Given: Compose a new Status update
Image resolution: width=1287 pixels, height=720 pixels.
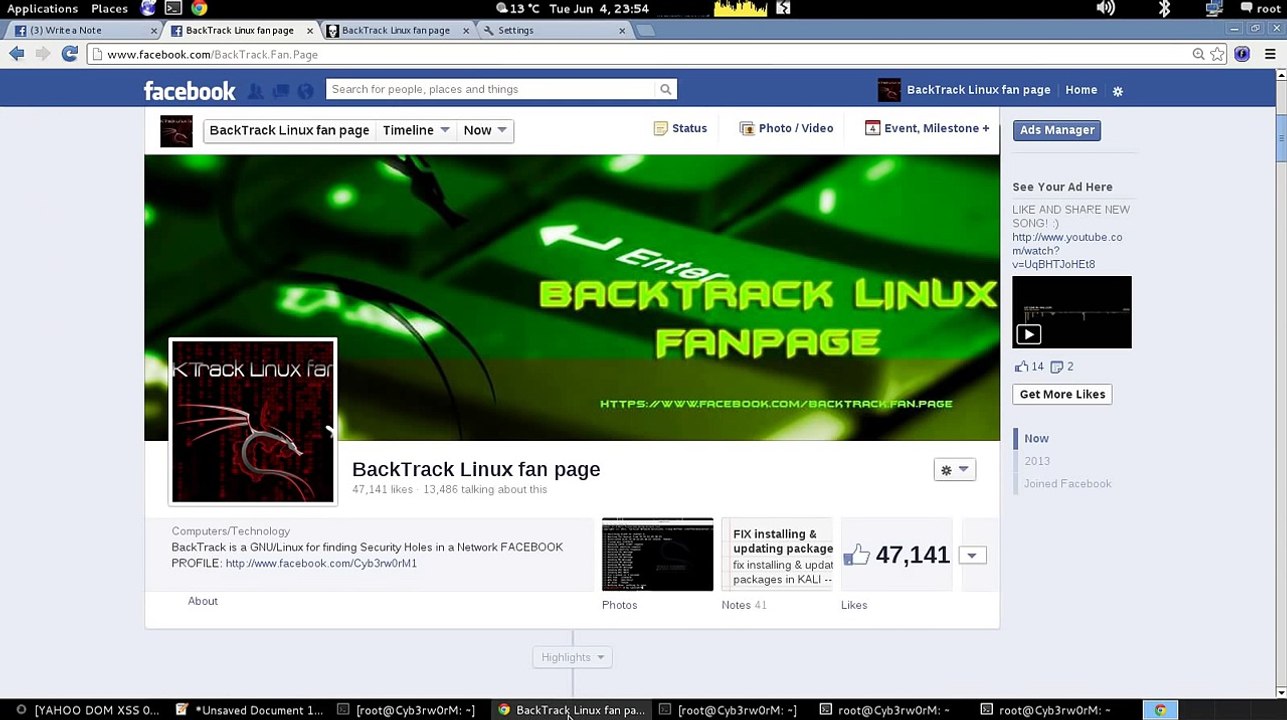Looking at the screenshot, I should (x=680, y=128).
